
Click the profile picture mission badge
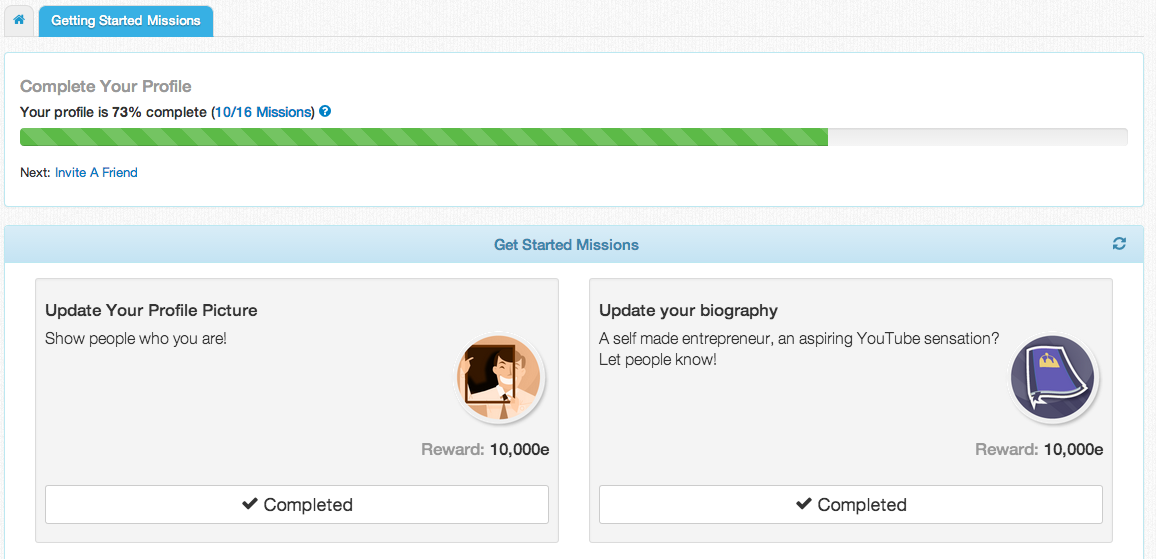click(x=500, y=380)
